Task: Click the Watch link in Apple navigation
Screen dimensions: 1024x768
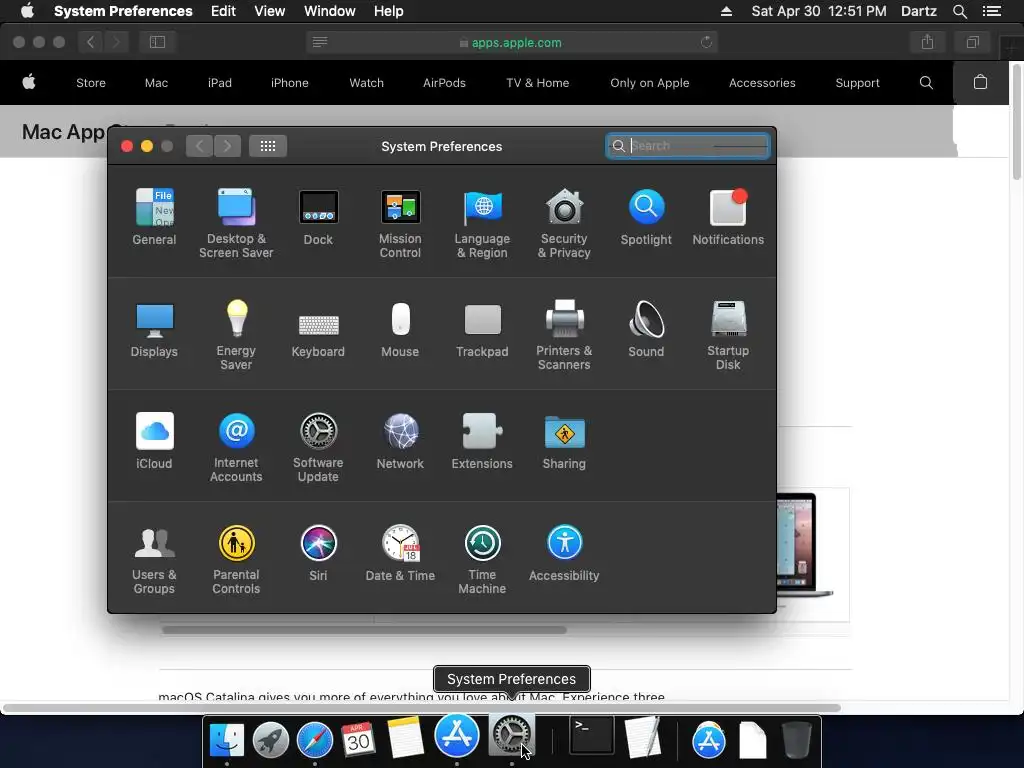Action: click(366, 83)
